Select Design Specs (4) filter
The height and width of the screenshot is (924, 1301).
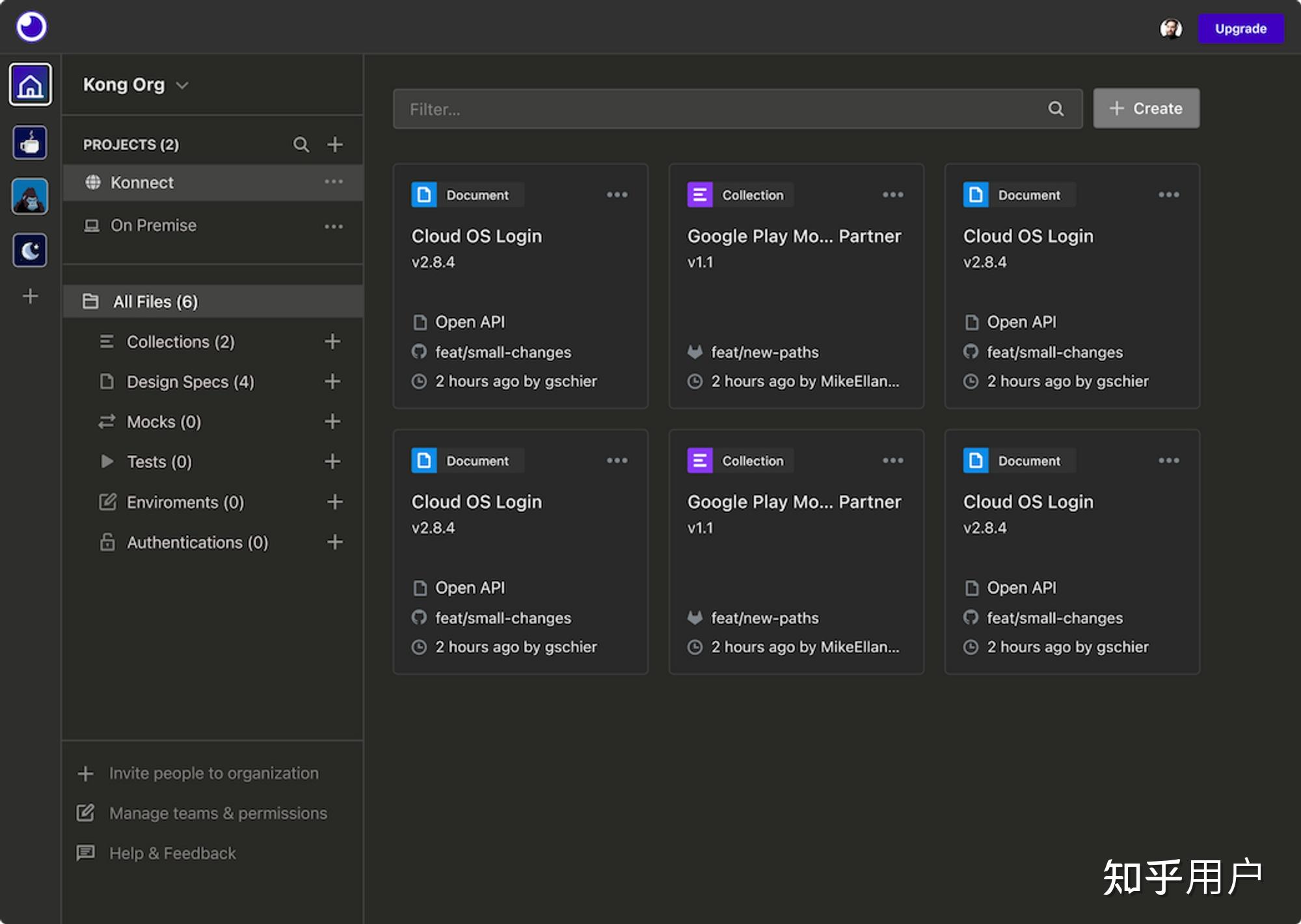point(189,382)
